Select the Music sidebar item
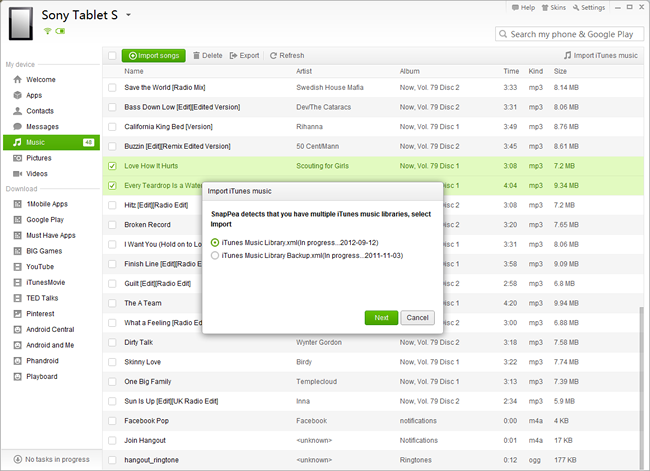 click(x=51, y=142)
